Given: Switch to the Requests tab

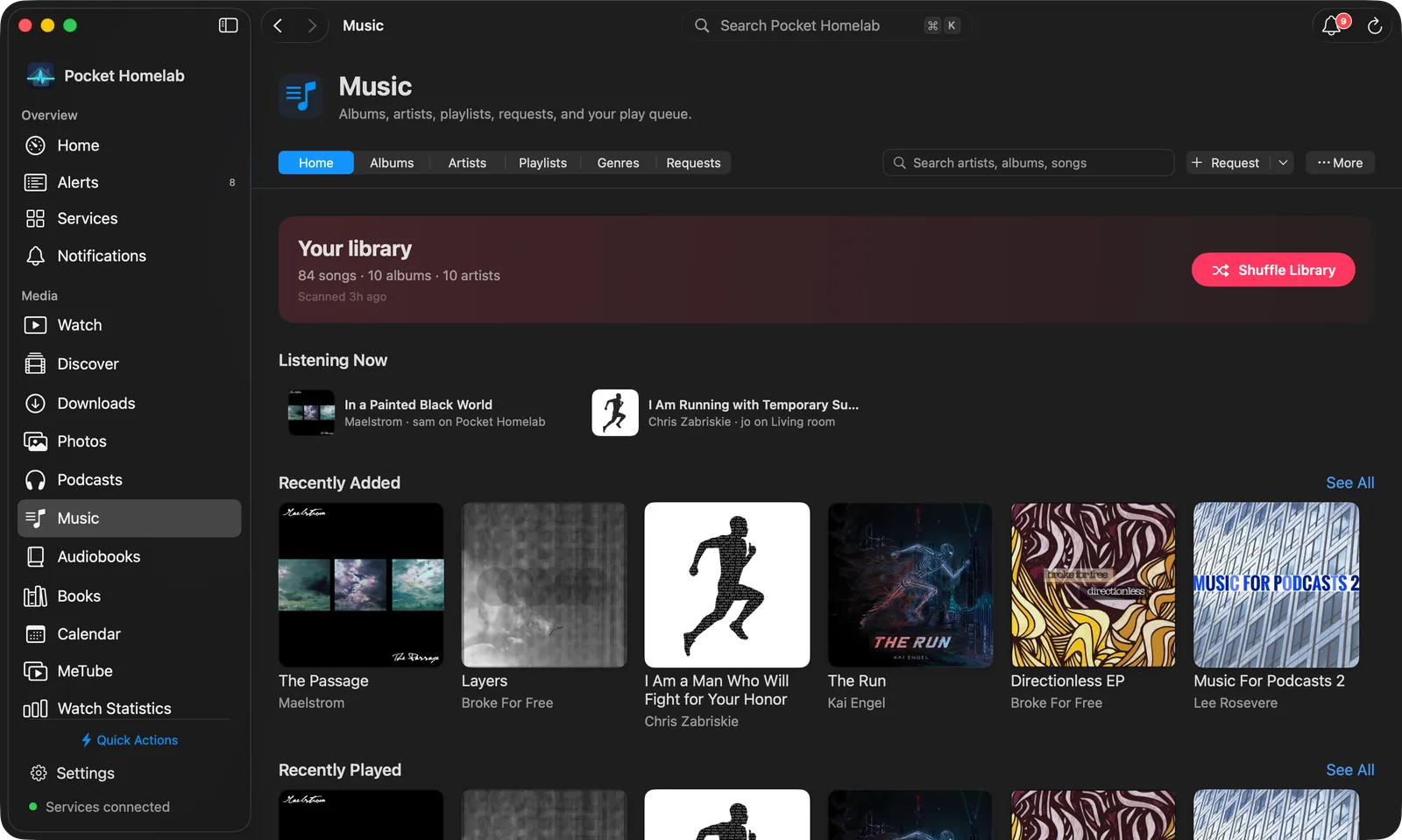Looking at the screenshot, I should (x=693, y=163).
